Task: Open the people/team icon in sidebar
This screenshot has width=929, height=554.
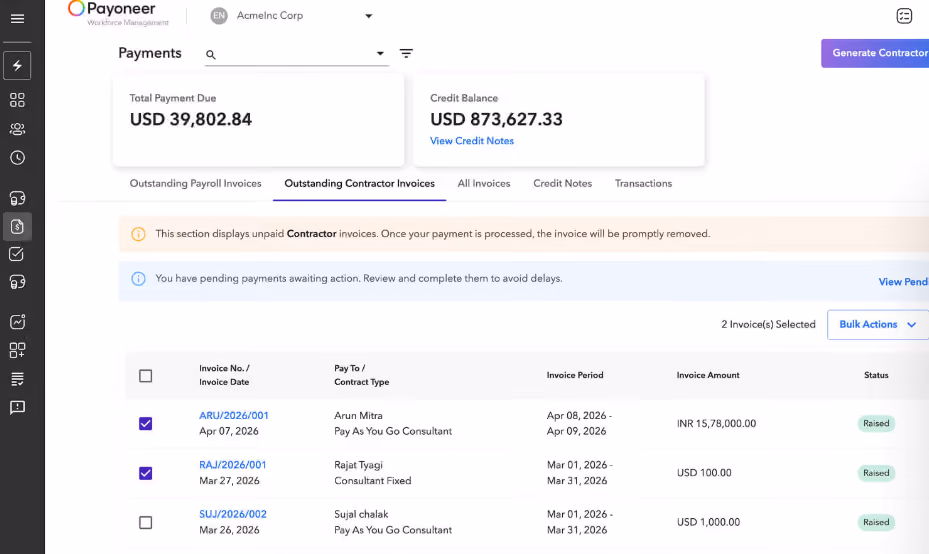Action: [x=17, y=129]
